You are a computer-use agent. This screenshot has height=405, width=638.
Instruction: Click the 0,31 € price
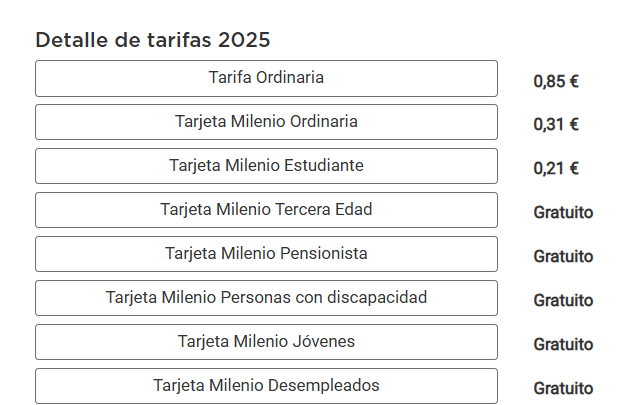556,125
